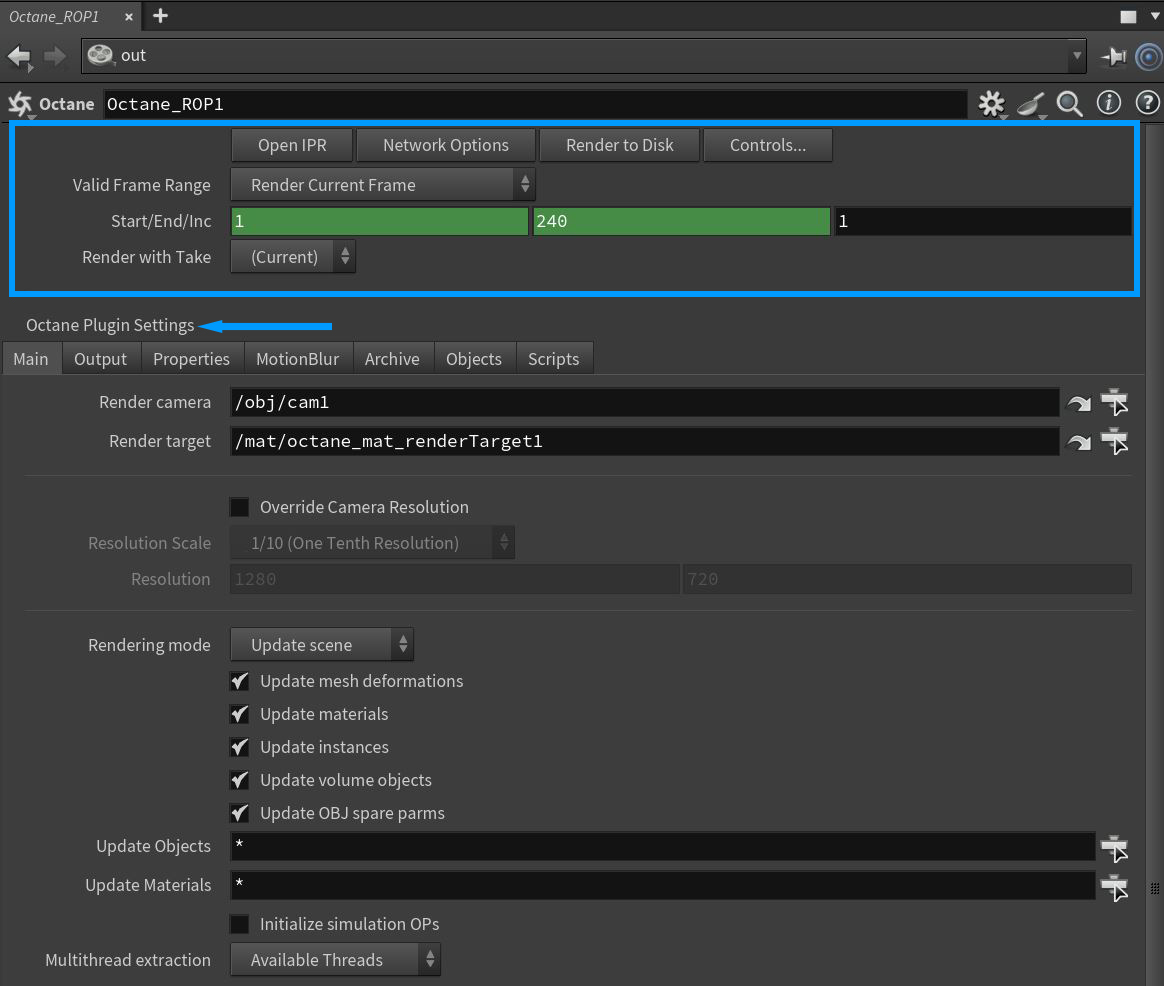Screen dimensions: 1164x986
Task: Jump to the Render camera operator arrow icon
Action: [1079, 403]
